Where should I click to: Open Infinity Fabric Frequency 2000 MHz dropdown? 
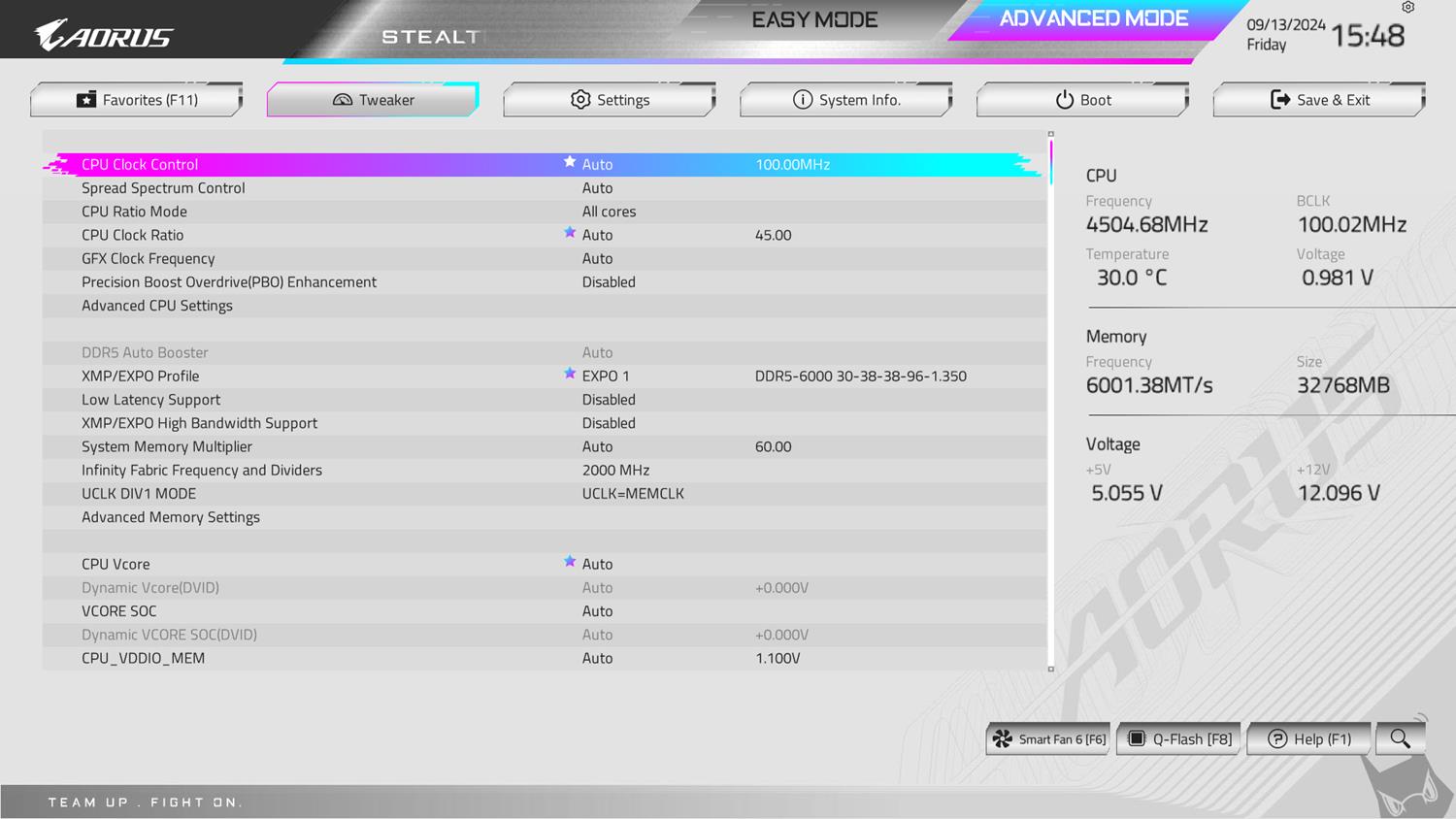[x=615, y=471]
